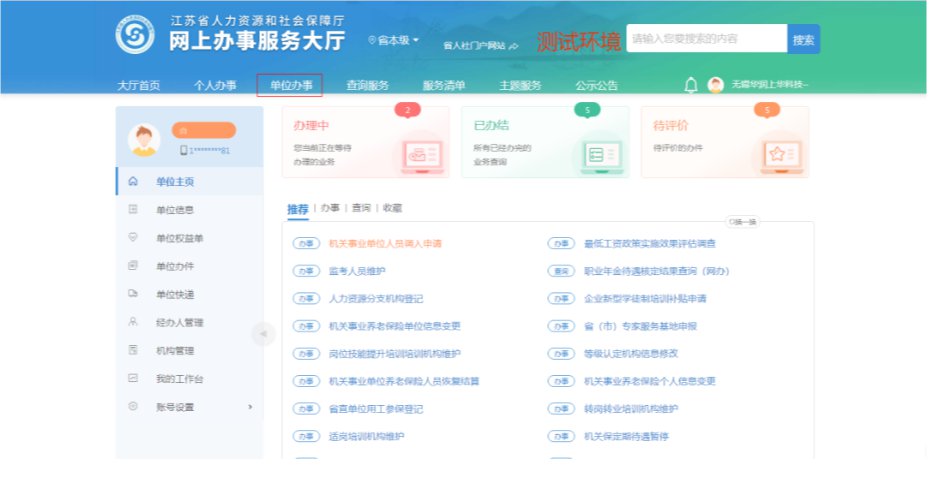This screenshot has height=484, width=930.
Task: Switch to the 查询 tab
Action: pos(360,208)
